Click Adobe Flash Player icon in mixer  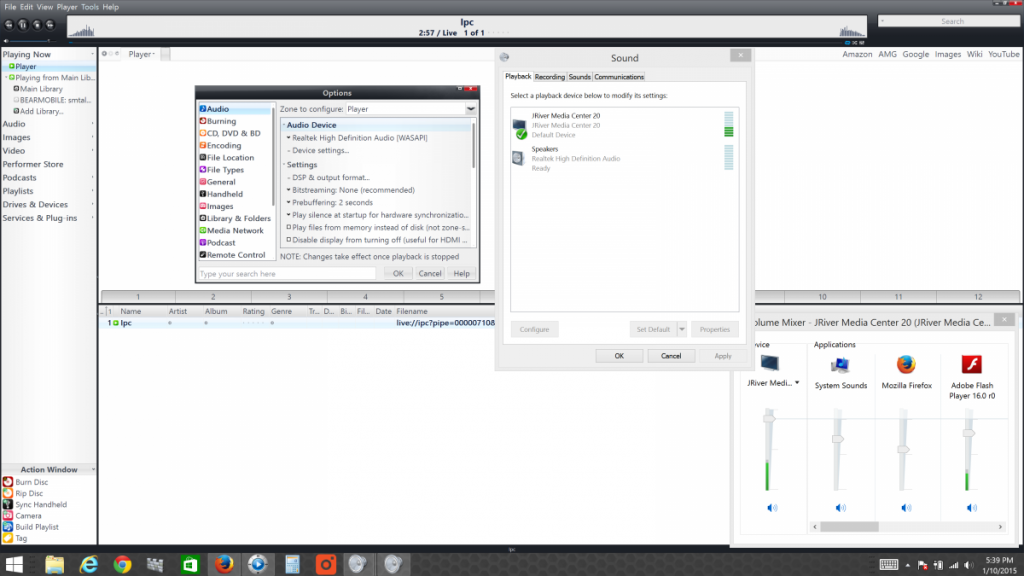(x=972, y=364)
